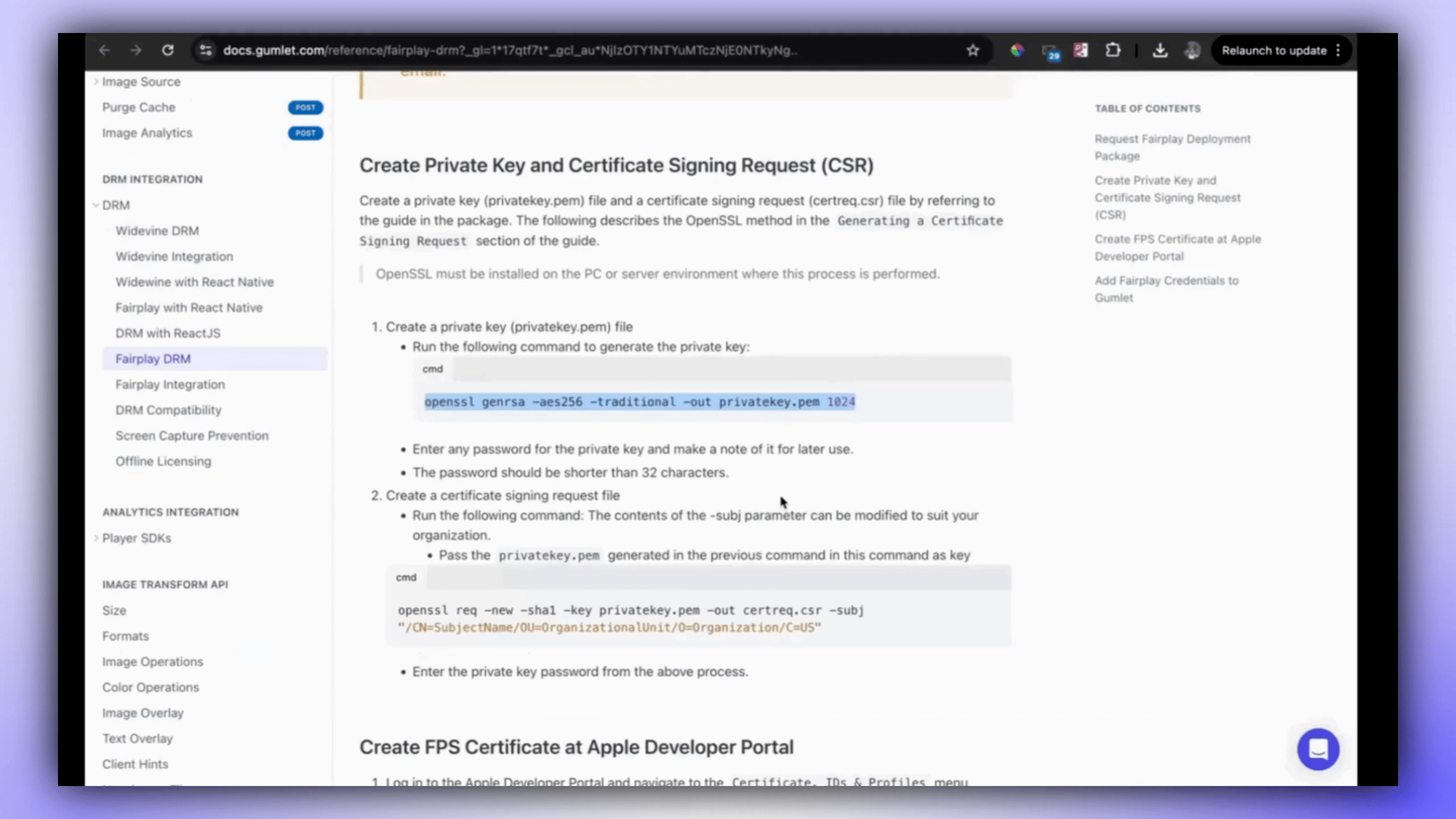The height and width of the screenshot is (819, 1456).
Task: Select the highlighted openssl genrsa command
Action: 640,402
